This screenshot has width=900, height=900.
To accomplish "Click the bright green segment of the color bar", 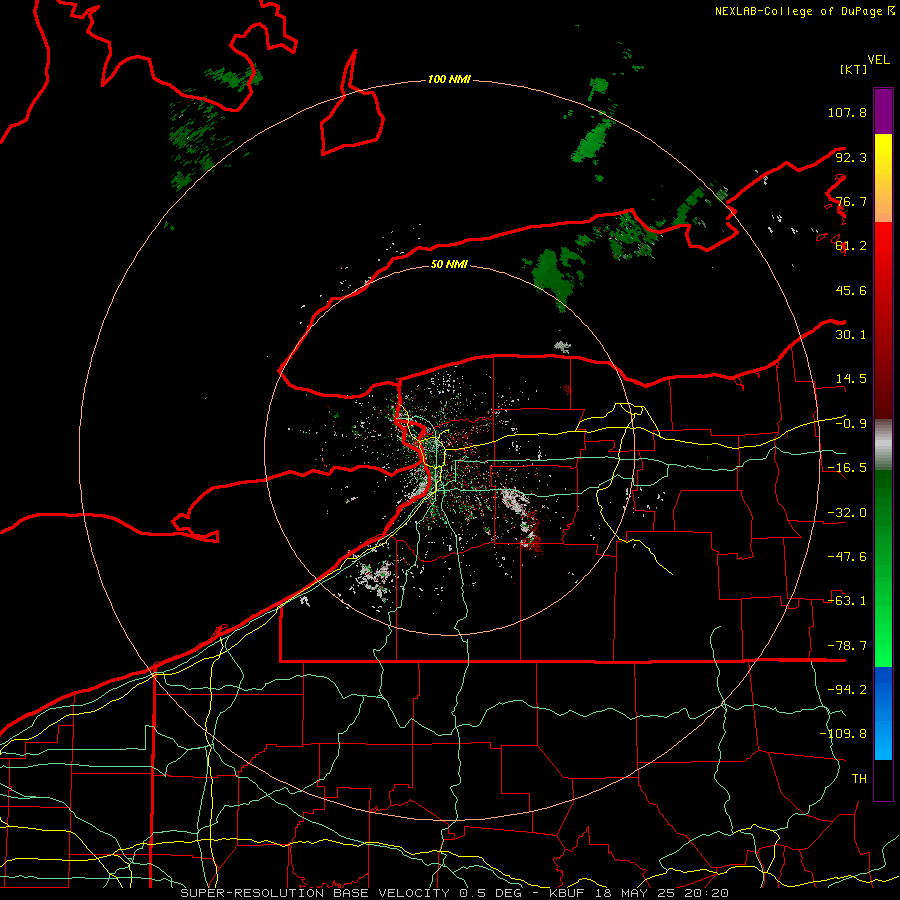I will coord(883,568).
